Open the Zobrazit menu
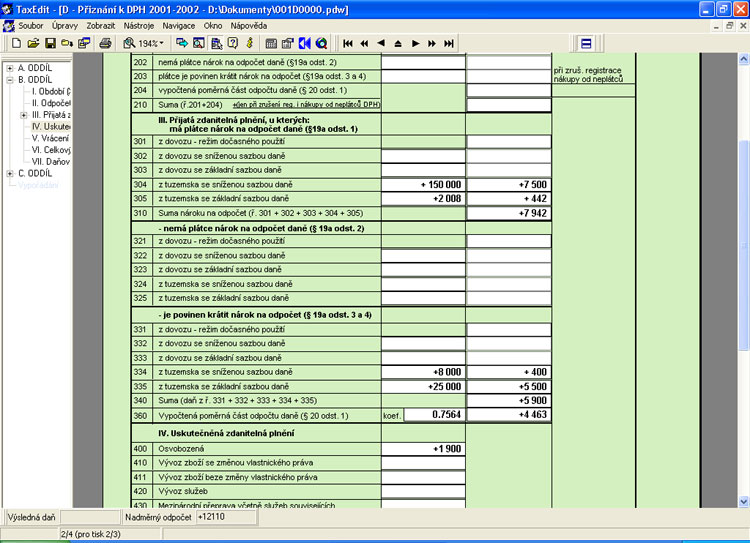750x543 pixels. 100,26
